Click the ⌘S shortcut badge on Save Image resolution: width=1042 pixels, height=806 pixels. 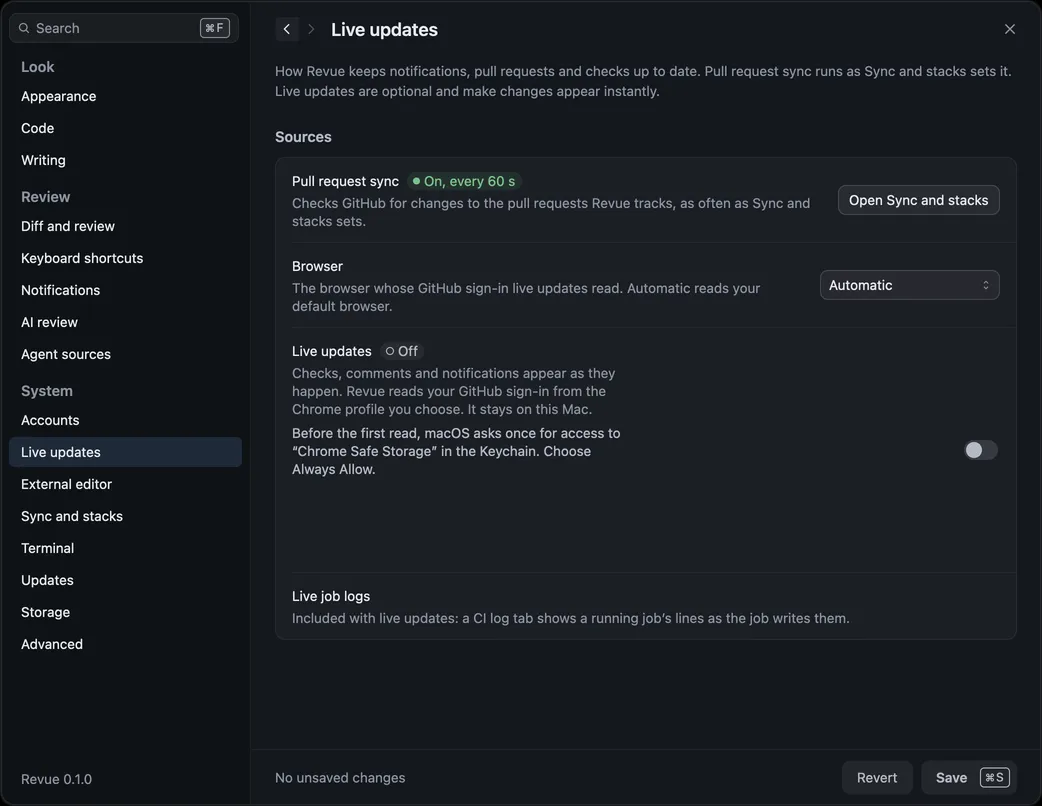click(x=995, y=777)
